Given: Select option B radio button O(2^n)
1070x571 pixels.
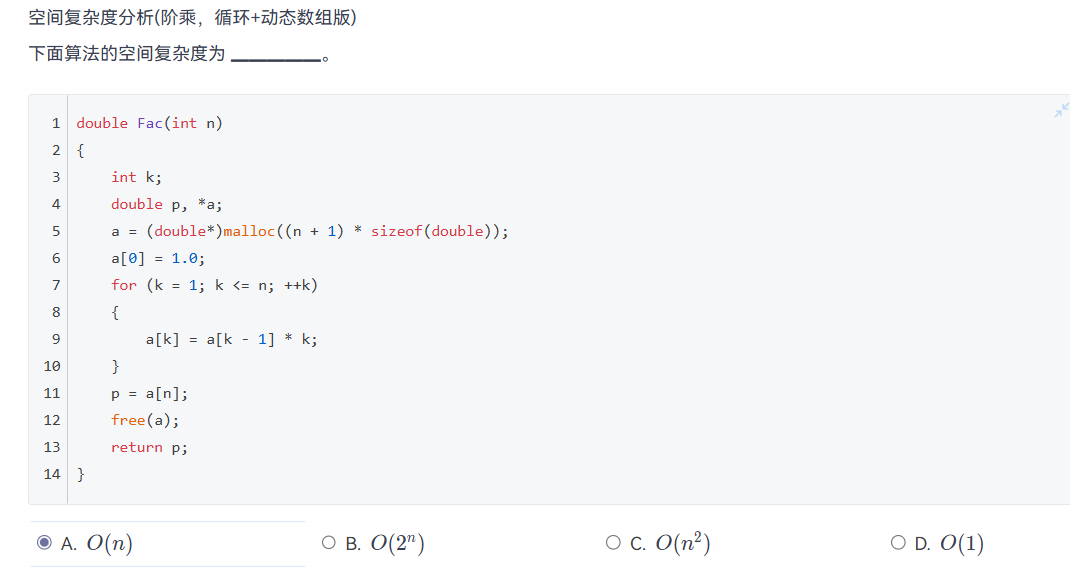Looking at the screenshot, I should [329, 542].
